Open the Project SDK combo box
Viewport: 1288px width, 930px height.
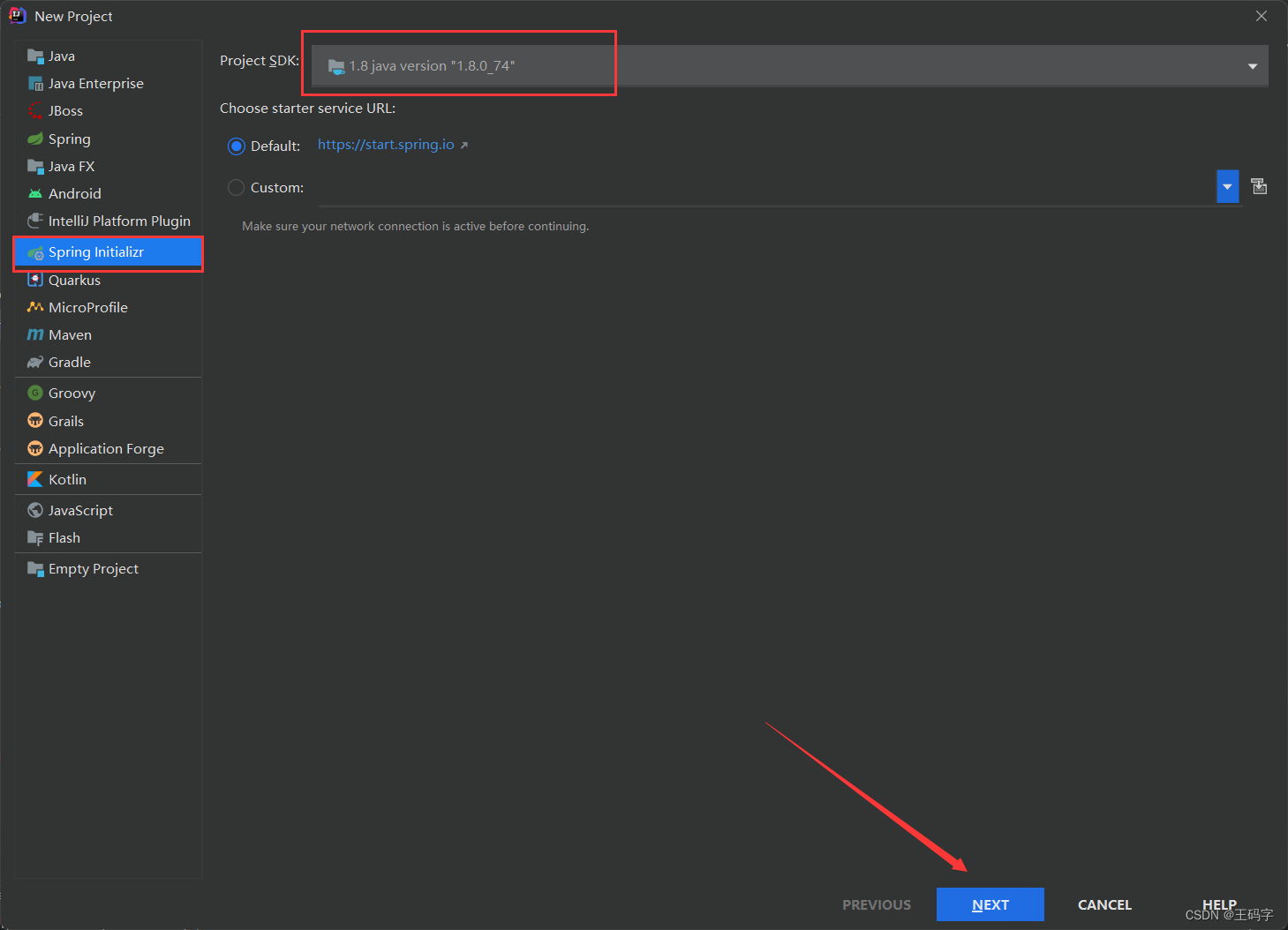click(789, 66)
